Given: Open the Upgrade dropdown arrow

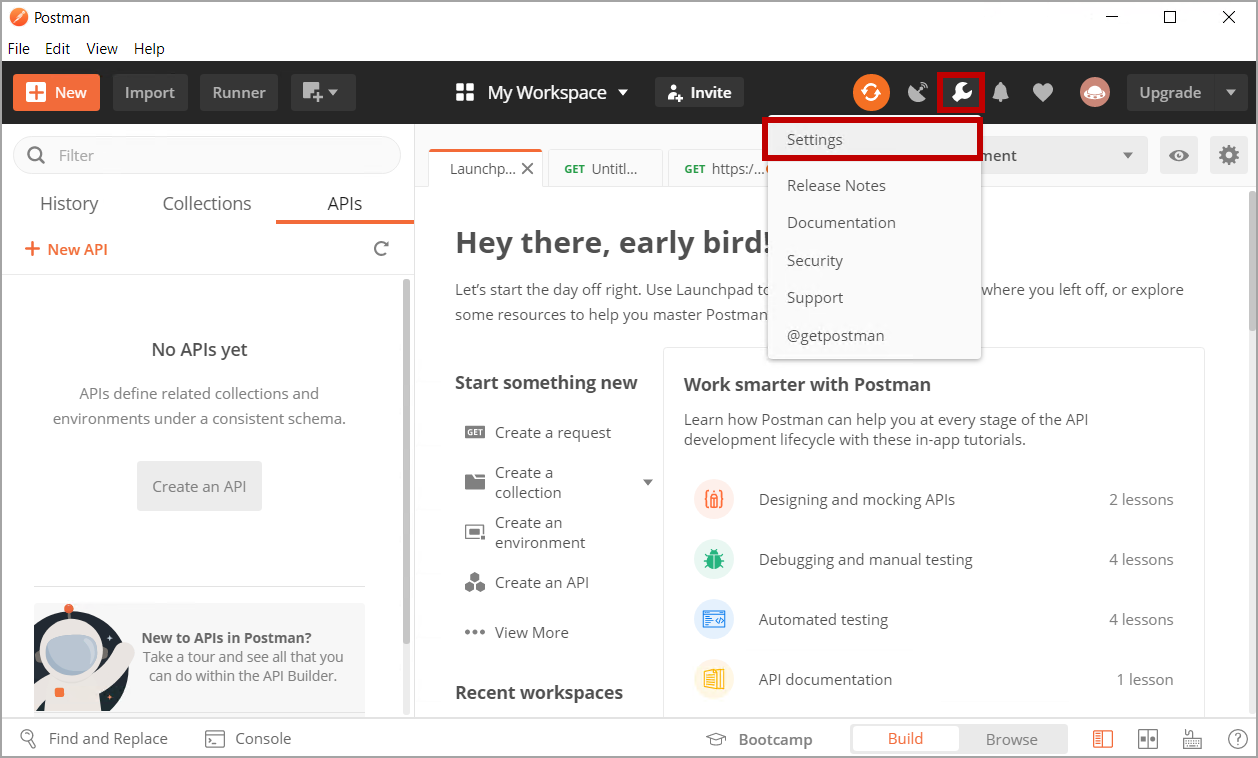Looking at the screenshot, I should (x=1230, y=92).
